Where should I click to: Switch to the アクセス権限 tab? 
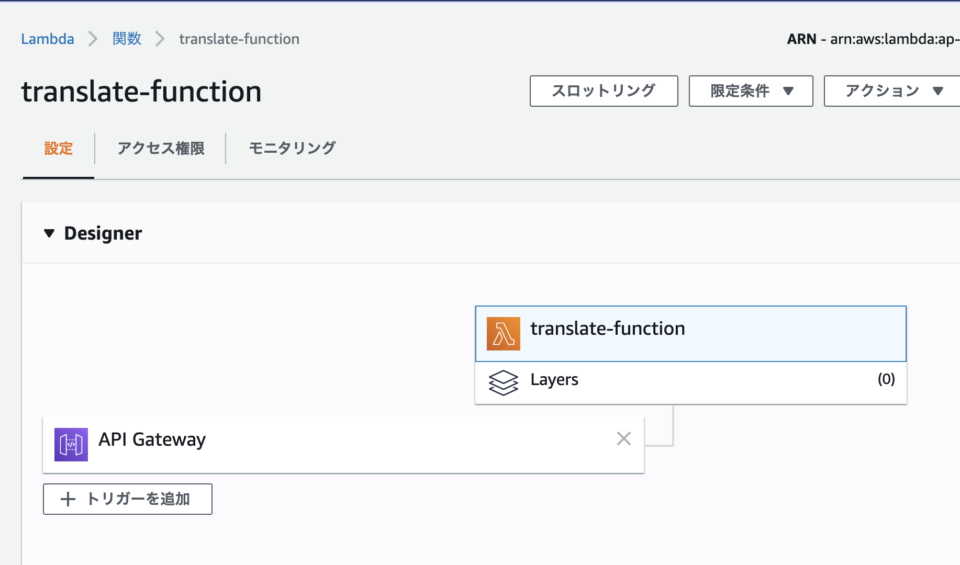coord(160,148)
